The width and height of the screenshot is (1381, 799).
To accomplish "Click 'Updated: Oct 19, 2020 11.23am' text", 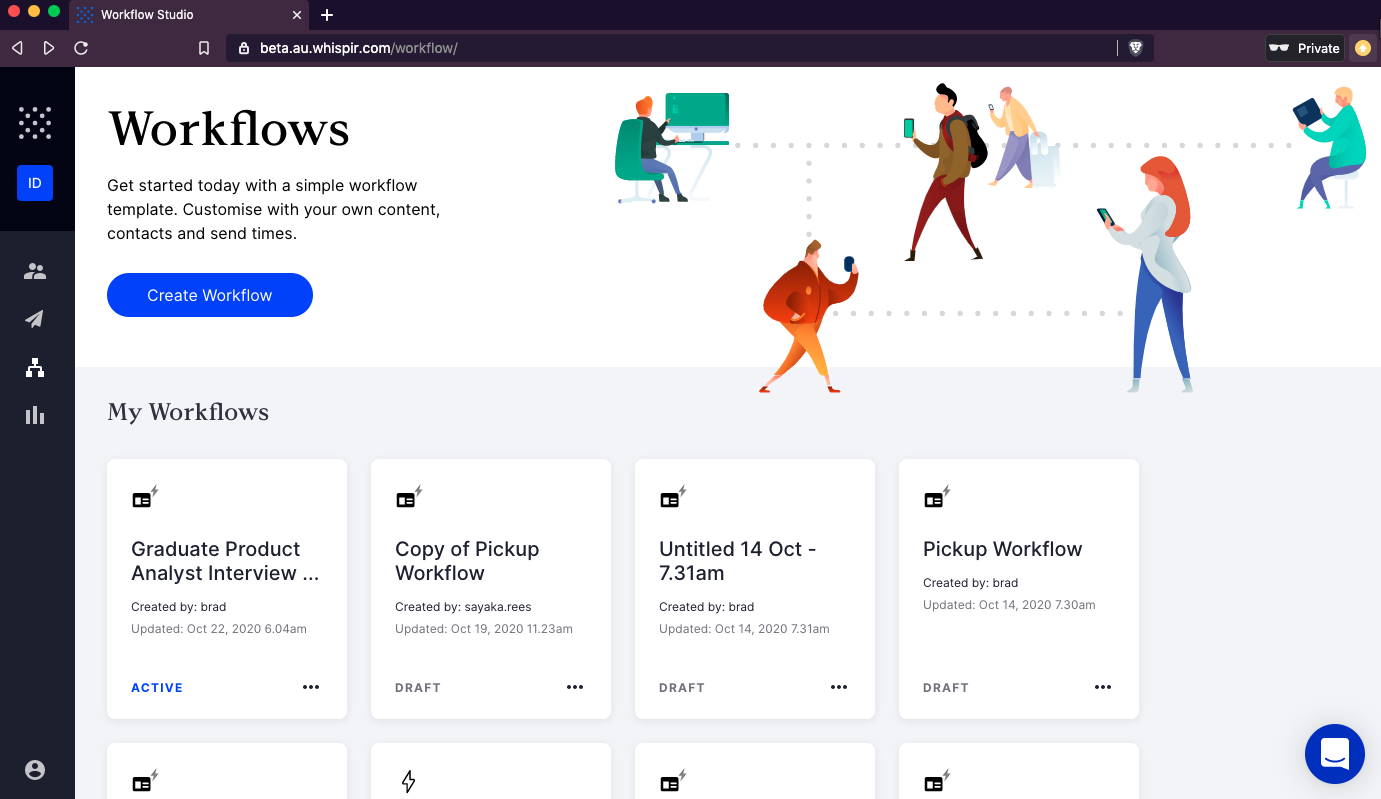I will tap(484, 629).
